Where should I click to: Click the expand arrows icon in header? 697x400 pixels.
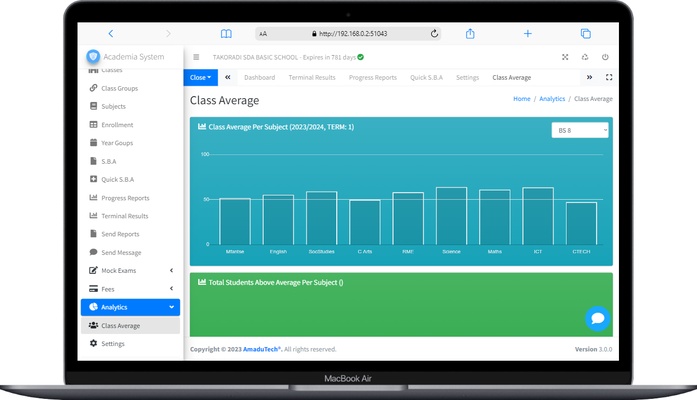[x=565, y=58]
